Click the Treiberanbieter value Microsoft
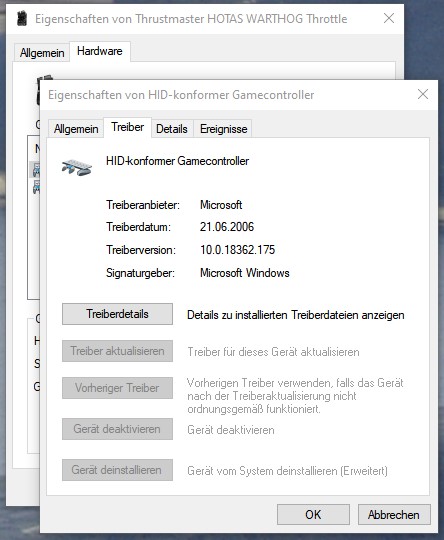 (x=221, y=205)
